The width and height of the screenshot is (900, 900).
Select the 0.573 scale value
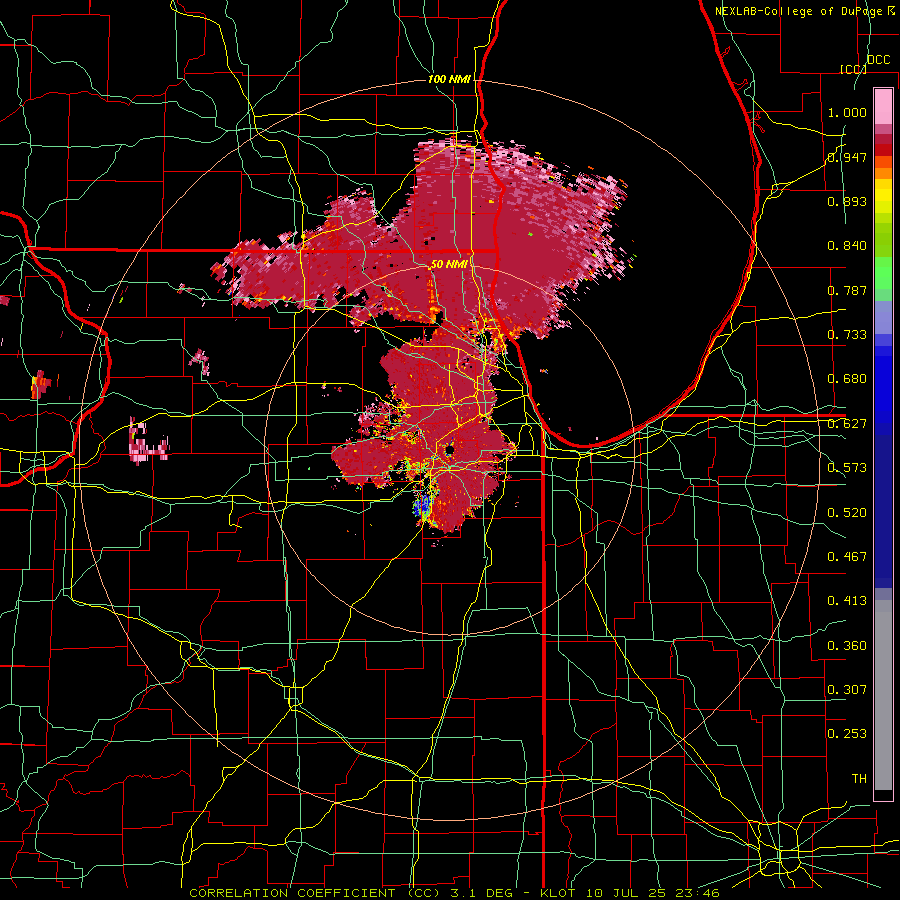click(847, 468)
